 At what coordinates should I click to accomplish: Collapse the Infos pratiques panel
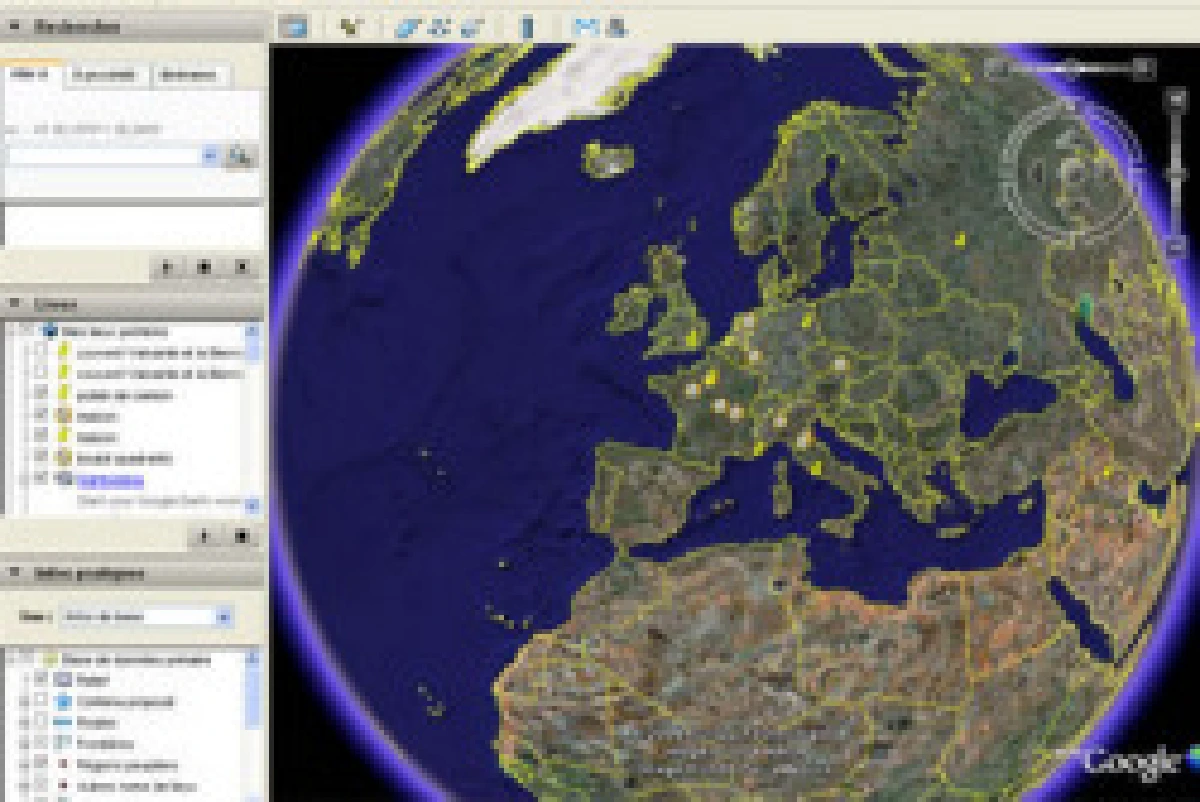coord(15,573)
